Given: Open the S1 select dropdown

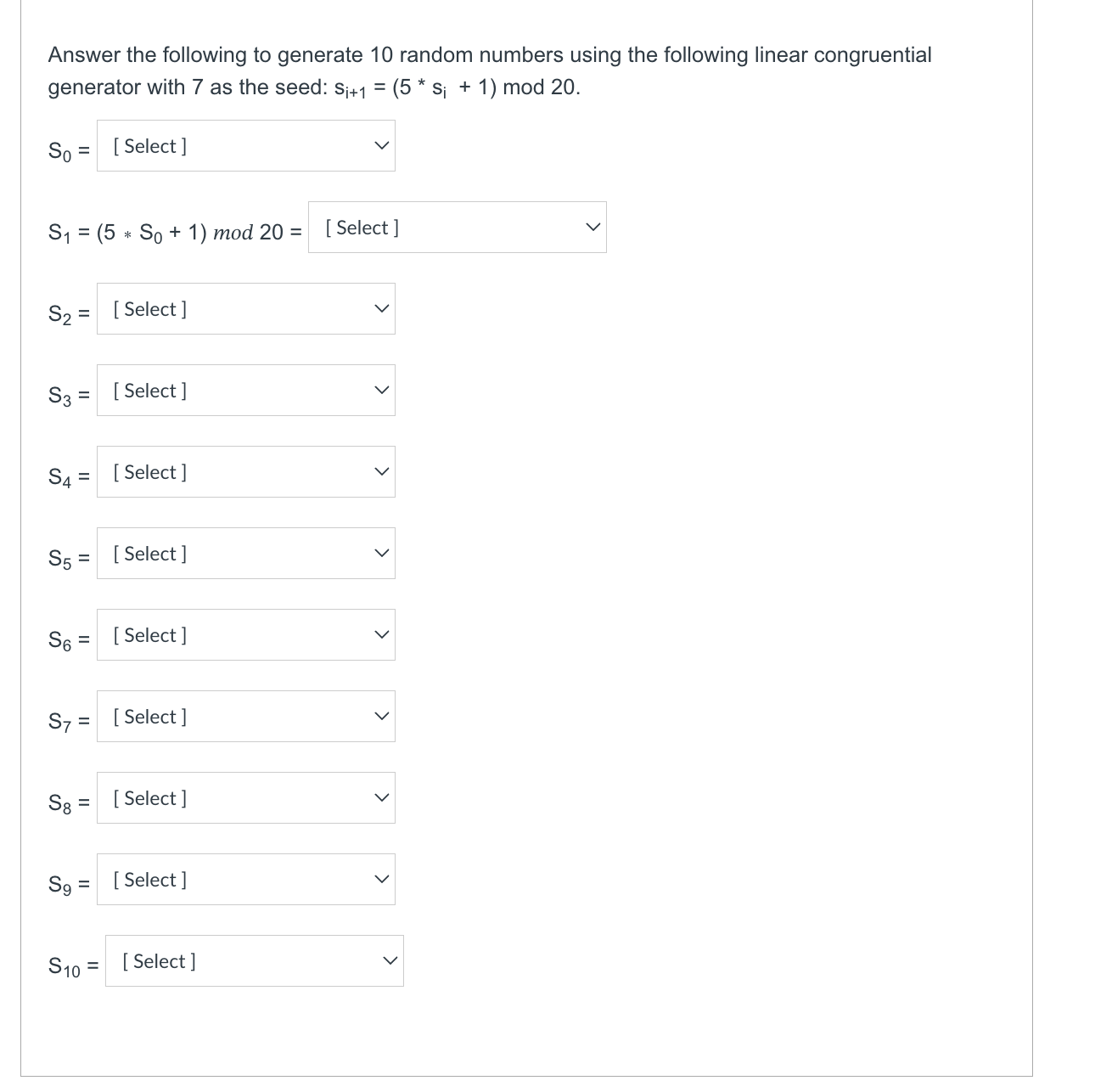Looking at the screenshot, I should pos(458,228).
